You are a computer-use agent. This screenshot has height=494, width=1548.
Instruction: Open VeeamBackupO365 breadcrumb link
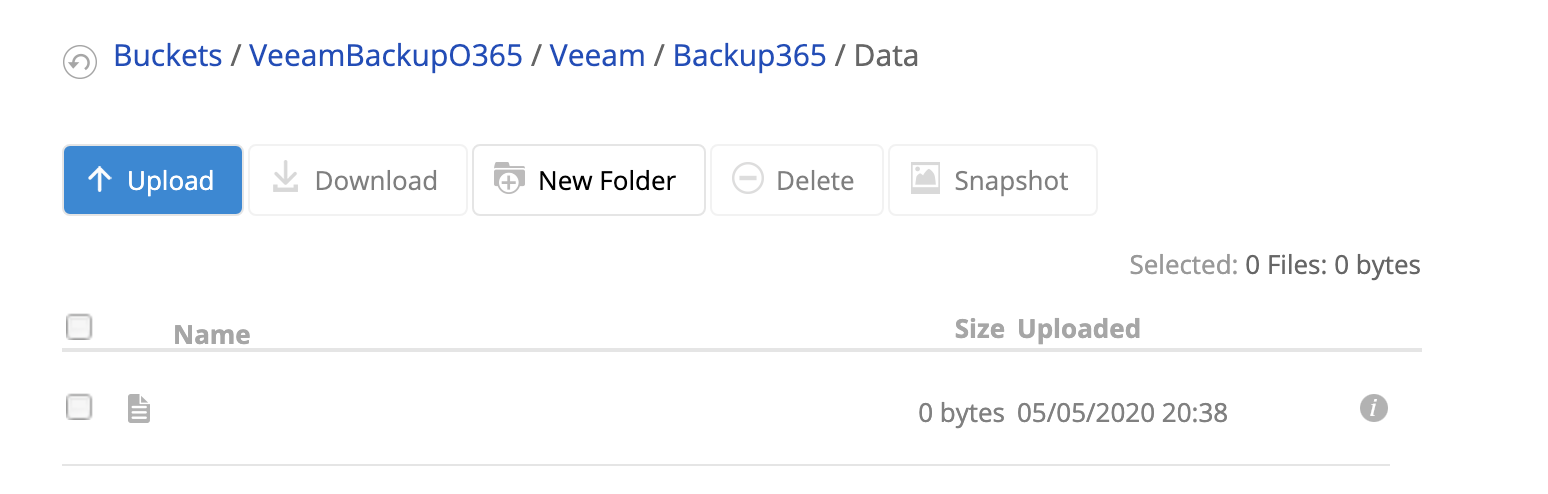[386, 55]
